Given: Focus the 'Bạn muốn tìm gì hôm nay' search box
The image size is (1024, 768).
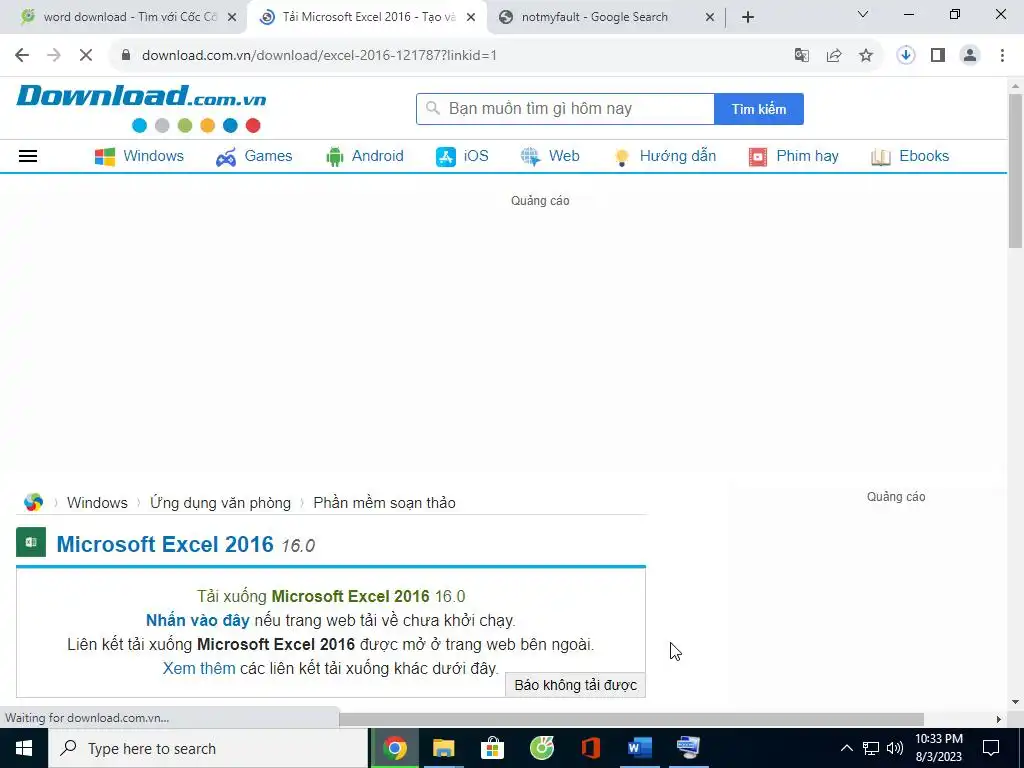Looking at the screenshot, I should [x=565, y=109].
